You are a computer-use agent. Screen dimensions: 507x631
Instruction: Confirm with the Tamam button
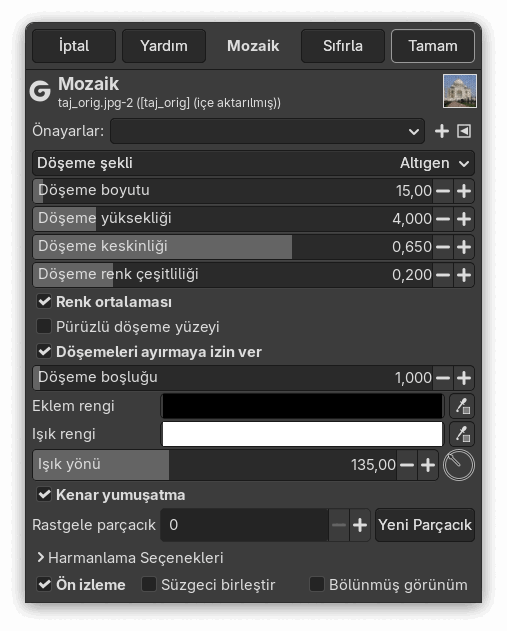[x=433, y=46]
